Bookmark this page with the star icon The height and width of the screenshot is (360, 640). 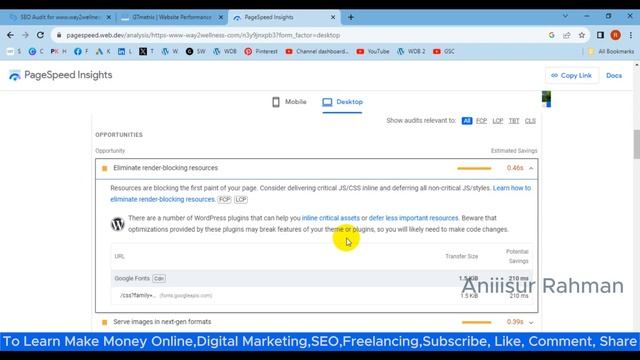click(x=582, y=35)
